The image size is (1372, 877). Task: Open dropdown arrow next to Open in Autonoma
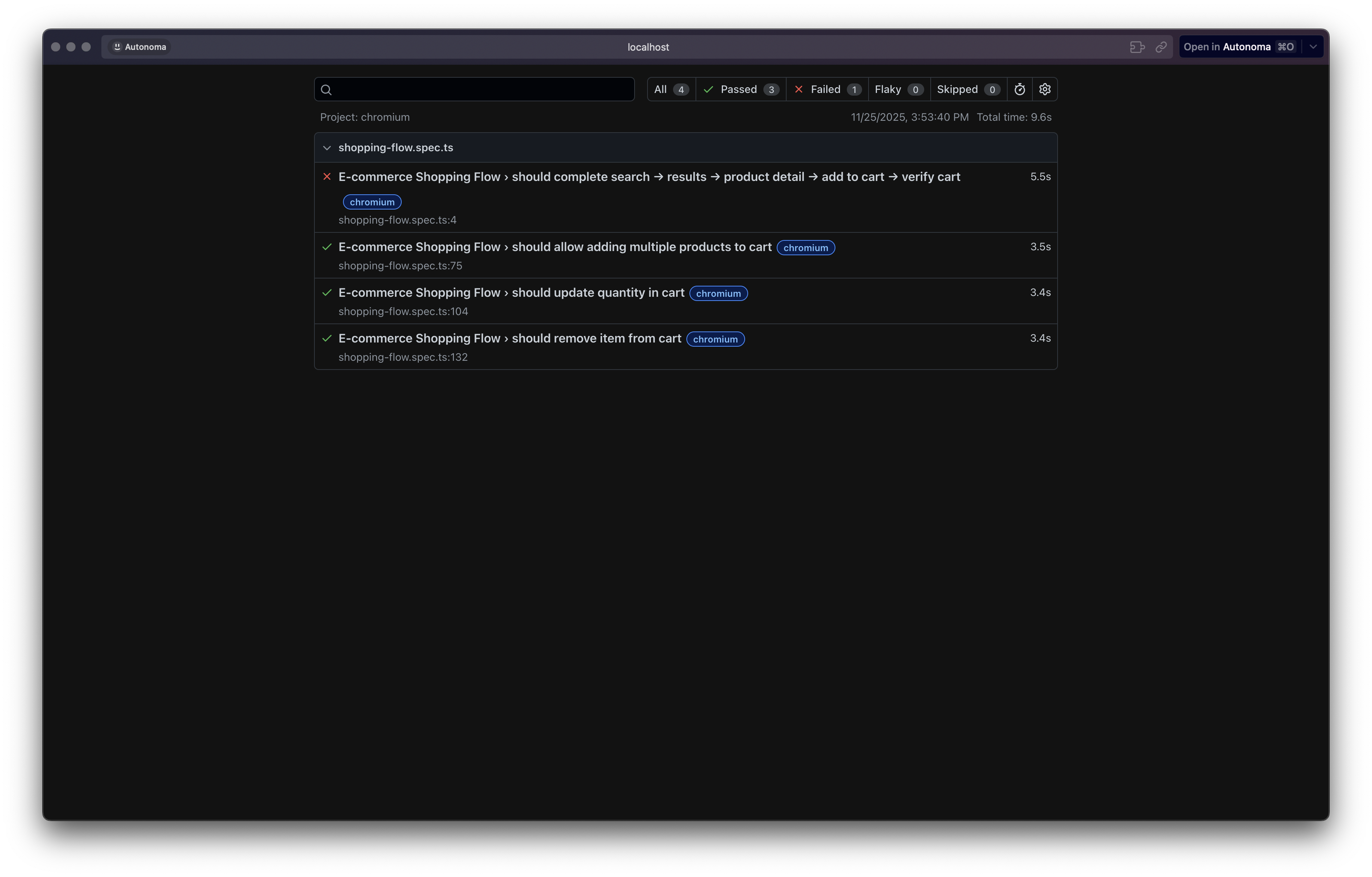(1313, 47)
